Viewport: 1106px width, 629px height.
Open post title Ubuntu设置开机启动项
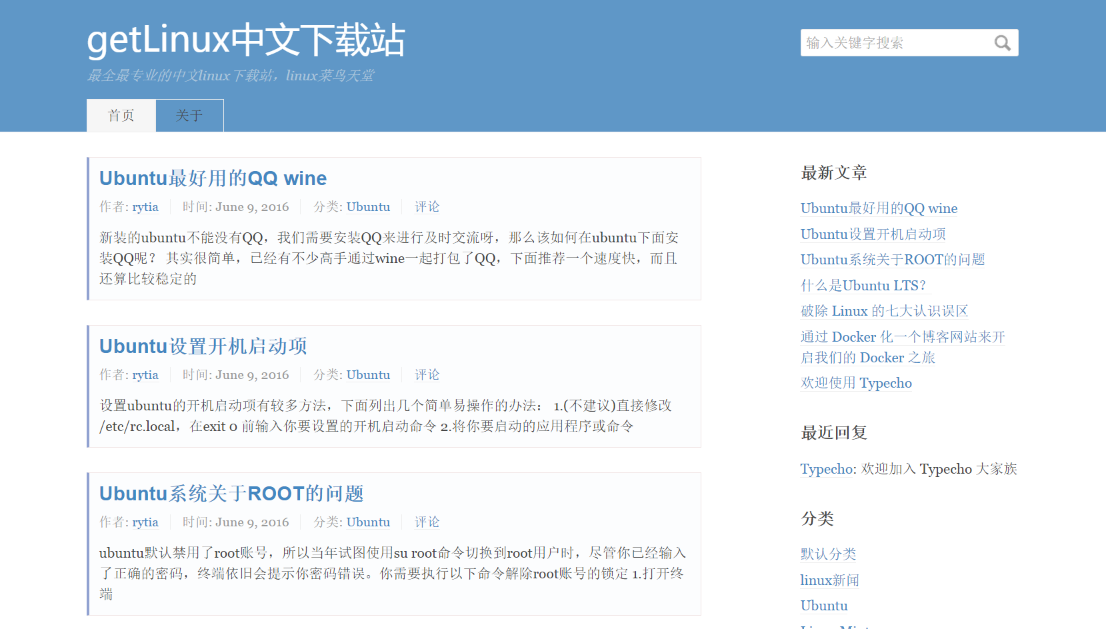pos(203,346)
